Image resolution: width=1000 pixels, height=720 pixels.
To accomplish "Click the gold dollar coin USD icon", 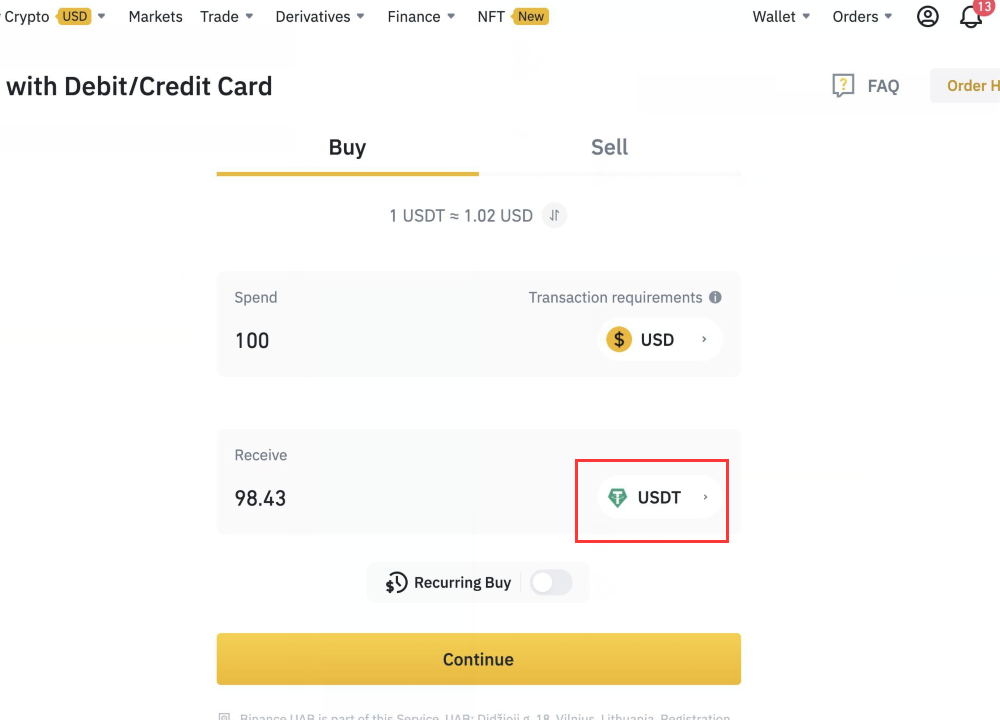I will point(617,339).
